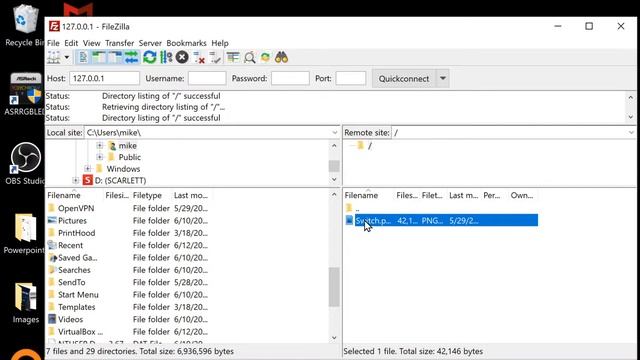Toggle processing of the transfer queue

tap(166, 58)
